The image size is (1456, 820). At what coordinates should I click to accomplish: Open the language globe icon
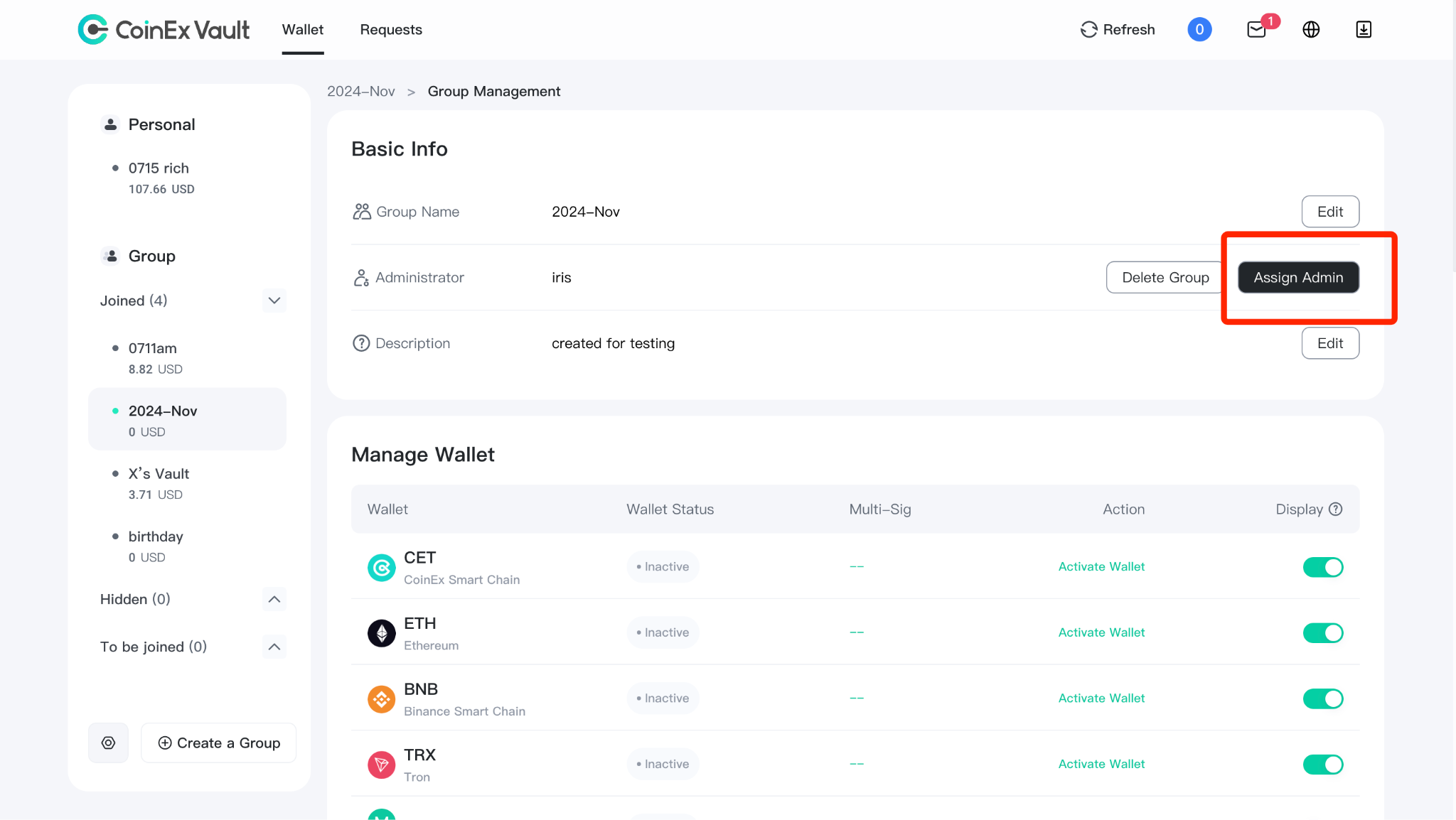[1311, 29]
